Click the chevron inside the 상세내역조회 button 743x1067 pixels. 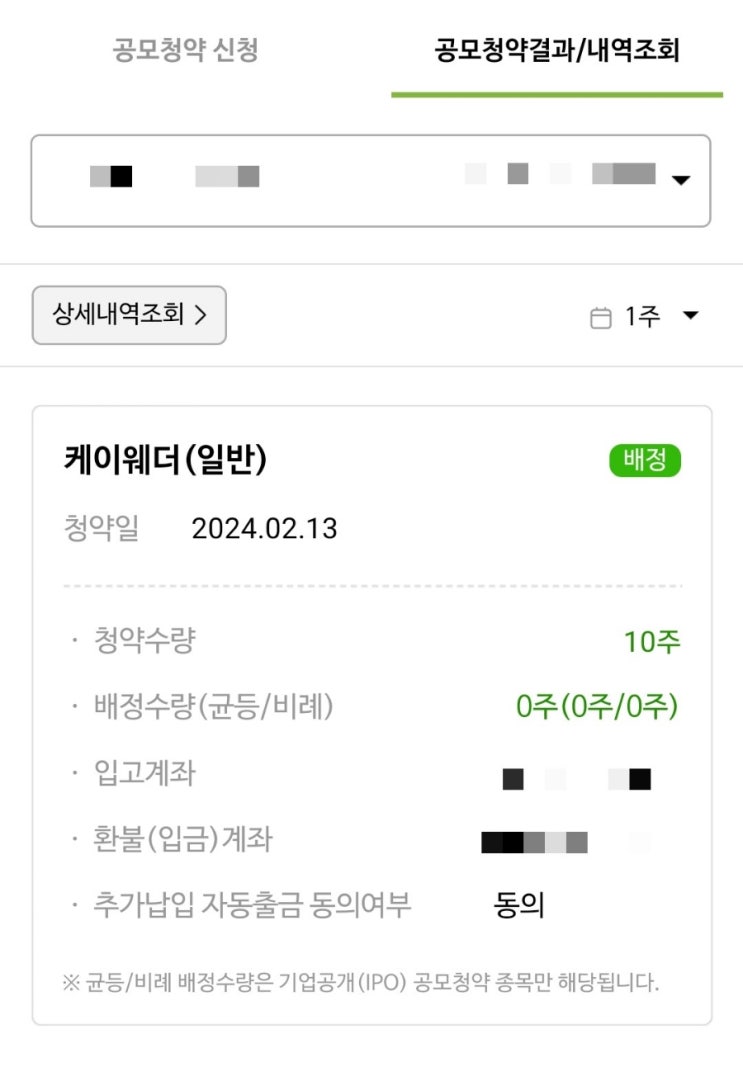[200, 315]
